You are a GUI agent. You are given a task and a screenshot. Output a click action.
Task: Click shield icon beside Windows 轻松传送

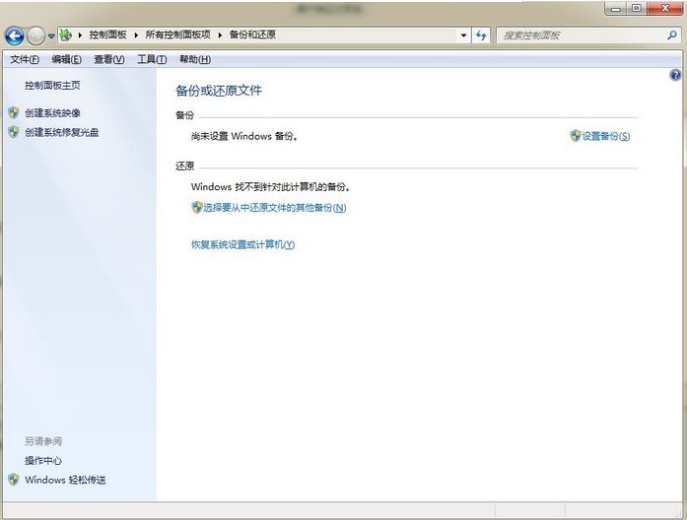[x=14, y=480]
